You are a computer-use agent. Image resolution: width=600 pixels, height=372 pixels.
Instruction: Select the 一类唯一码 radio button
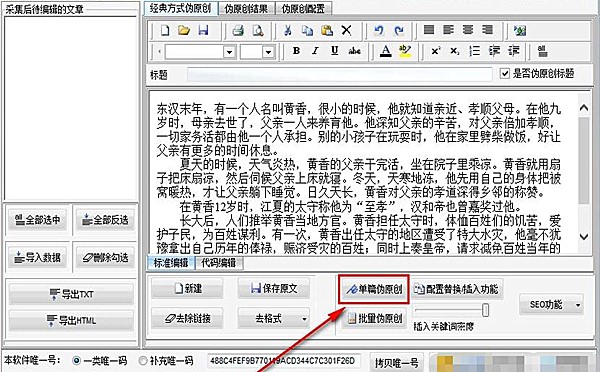(77, 360)
